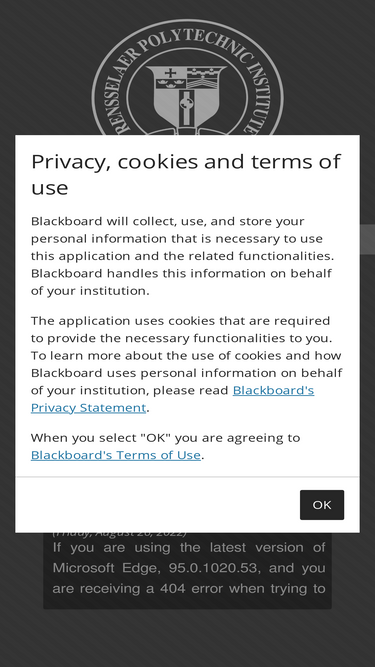Open Blackboard's Terms of Use link
Screen dimensions: 375x667
pyautogui.click(x=116, y=455)
